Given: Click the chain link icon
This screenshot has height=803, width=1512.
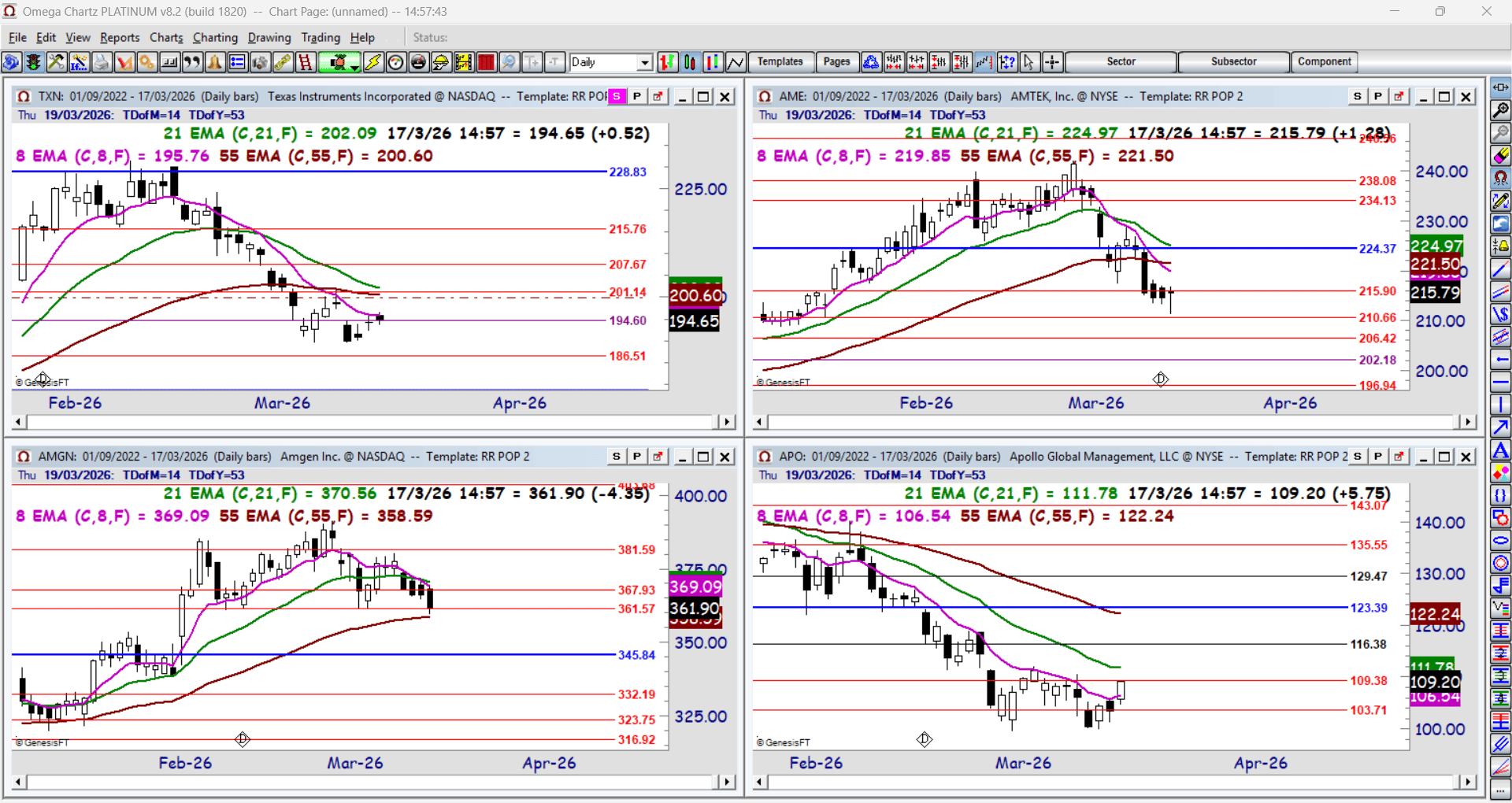Looking at the screenshot, I should pos(283,62).
